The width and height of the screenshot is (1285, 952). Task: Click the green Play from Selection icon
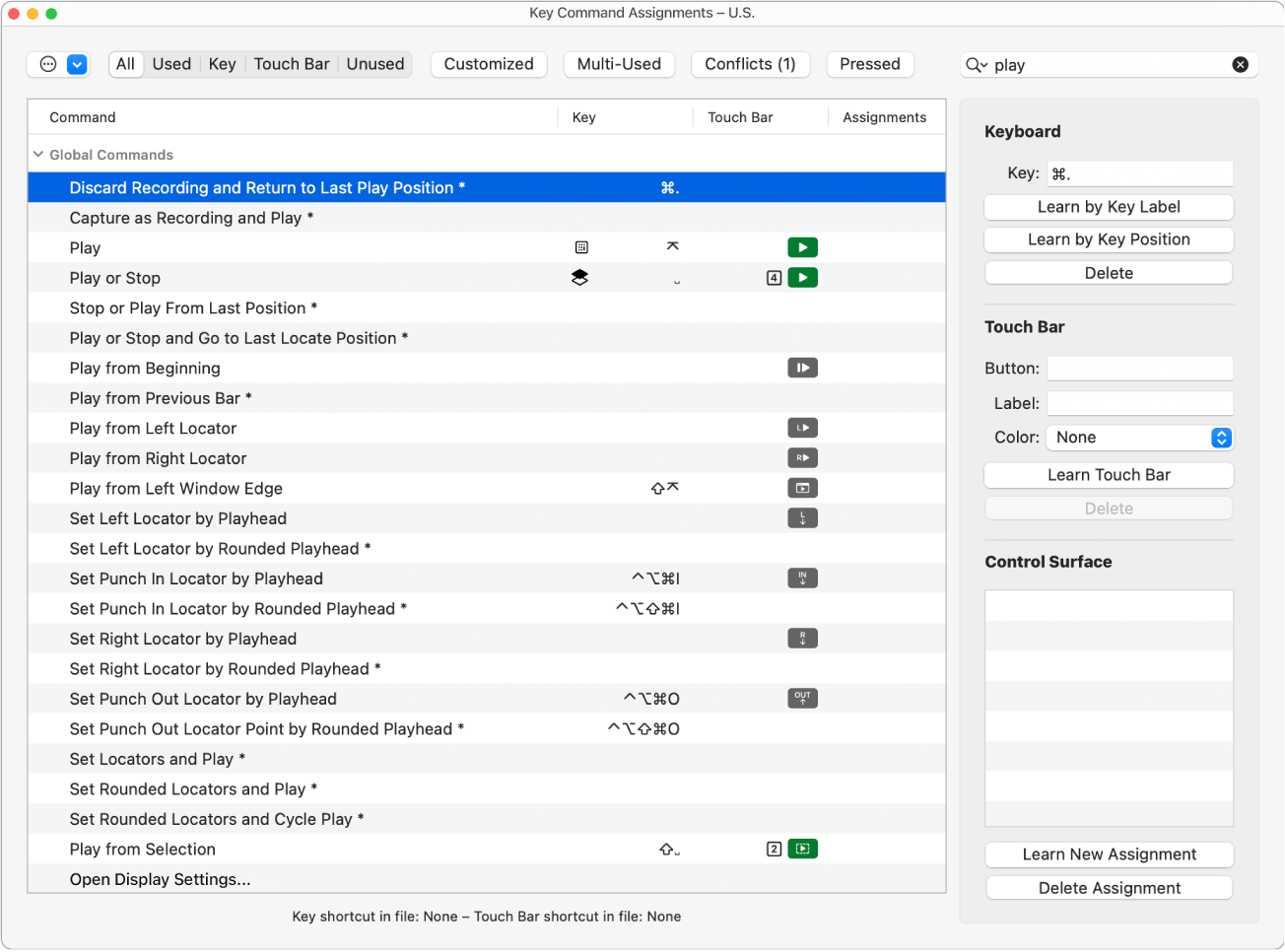point(802,850)
